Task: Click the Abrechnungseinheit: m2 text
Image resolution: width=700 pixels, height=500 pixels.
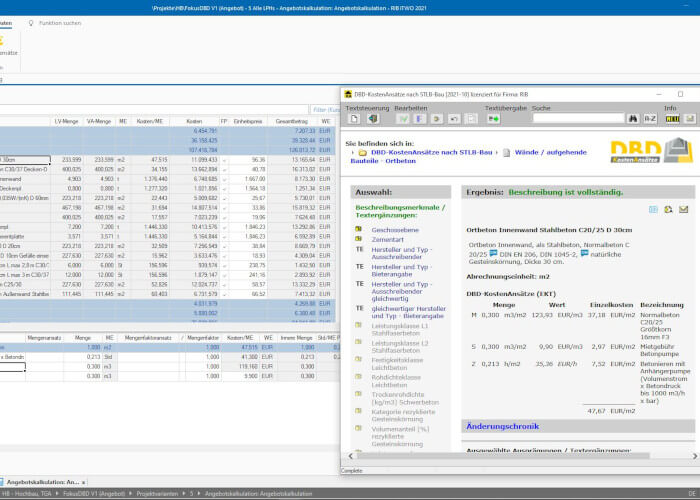Action: [x=508, y=276]
